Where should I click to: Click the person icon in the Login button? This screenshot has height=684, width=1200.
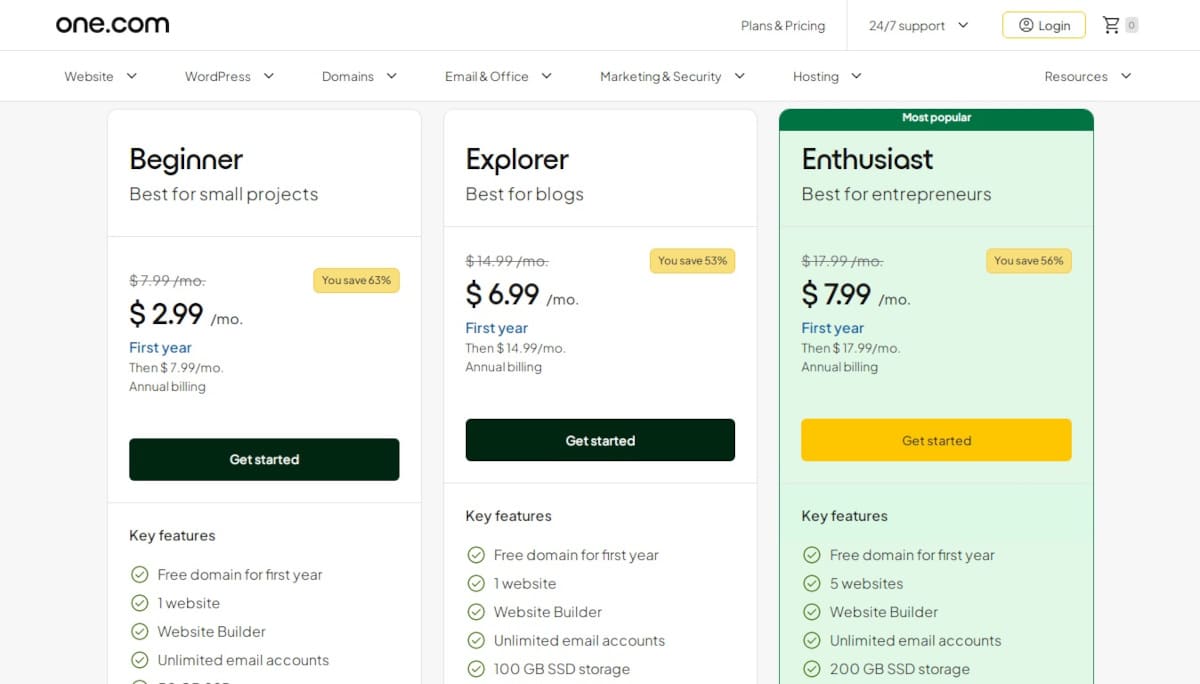[x=1025, y=25]
